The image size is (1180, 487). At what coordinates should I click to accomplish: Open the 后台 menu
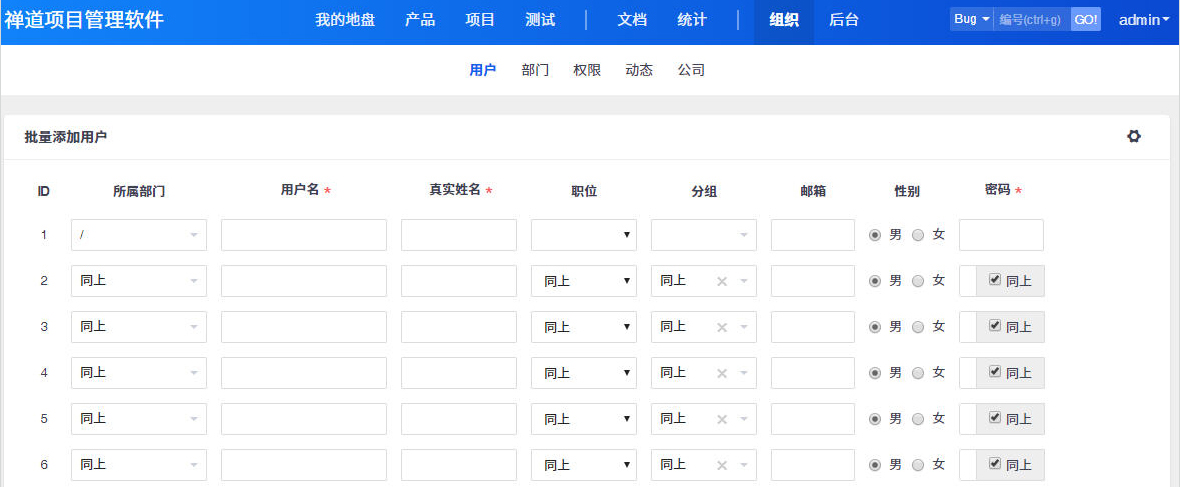tap(843, 20)
